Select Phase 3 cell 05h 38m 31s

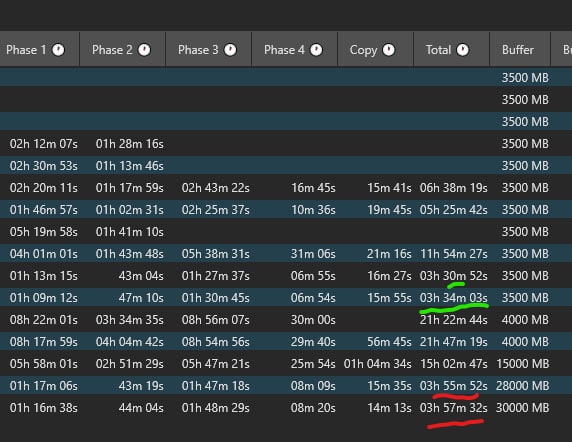216,254
